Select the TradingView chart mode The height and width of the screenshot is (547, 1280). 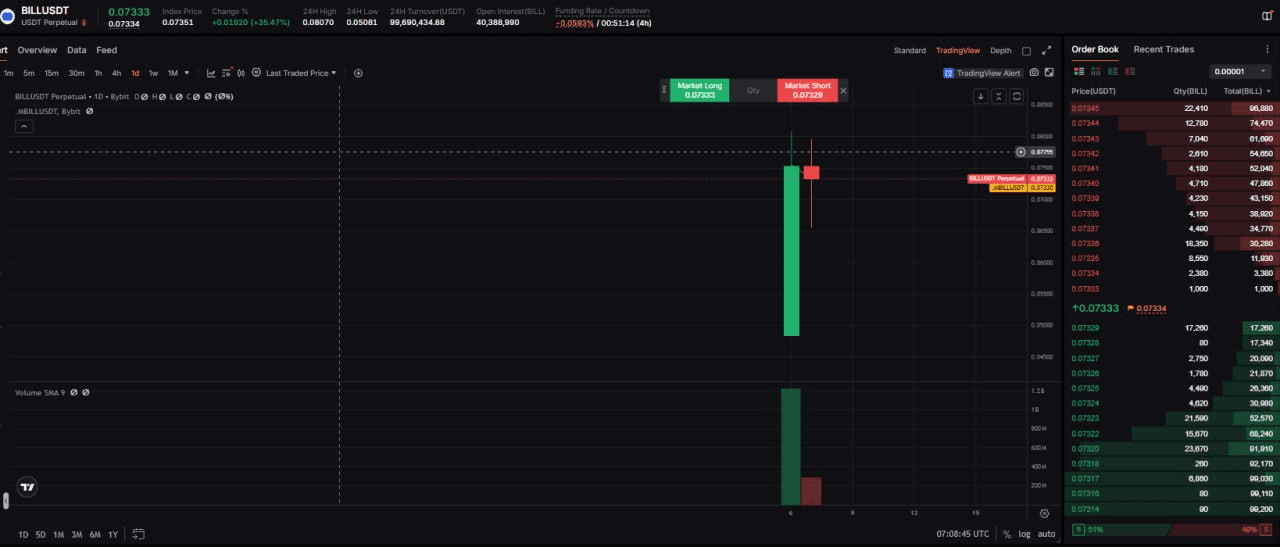coord(958,50)
